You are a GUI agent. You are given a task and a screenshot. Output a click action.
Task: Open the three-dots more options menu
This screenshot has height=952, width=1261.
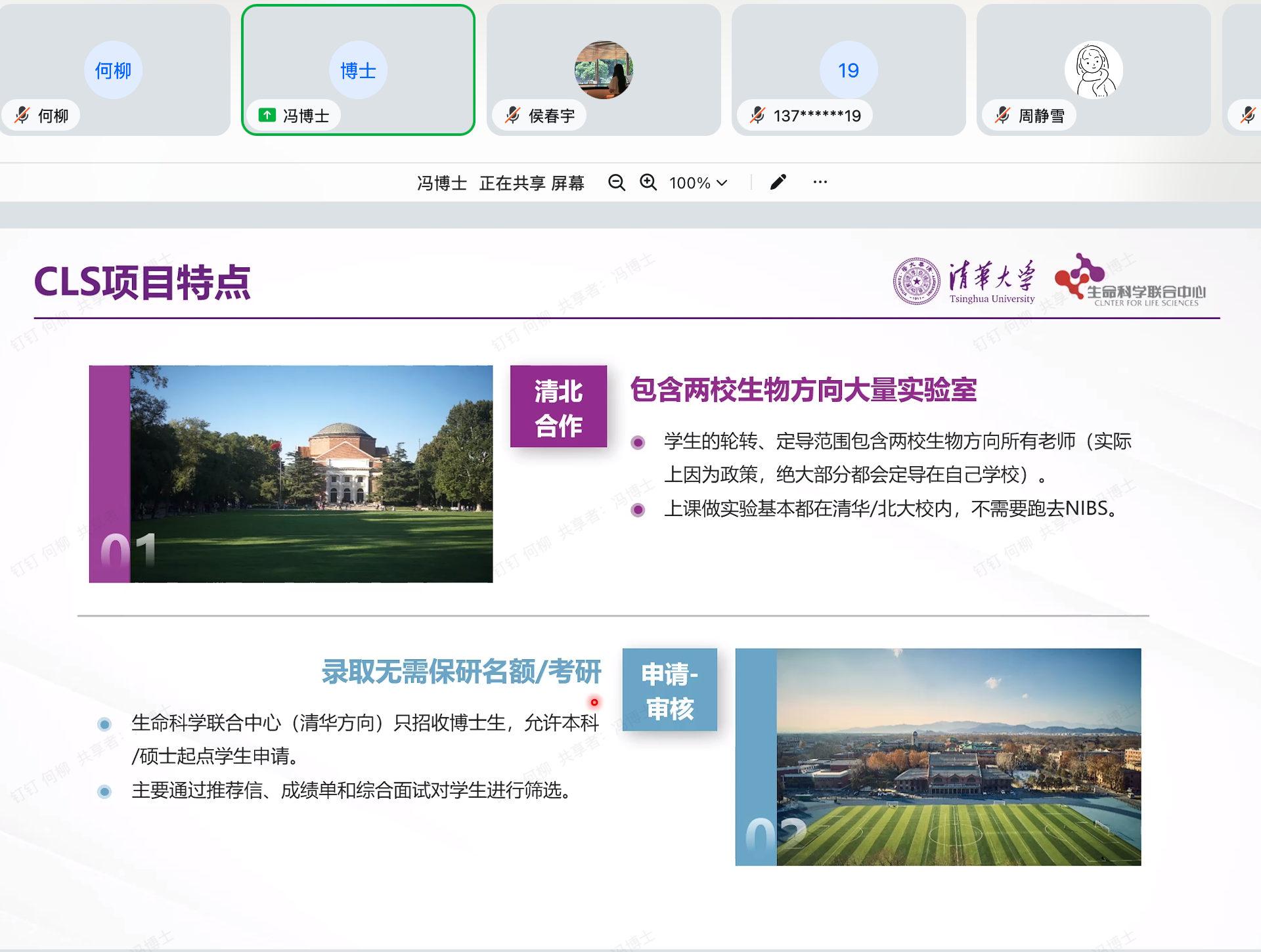click(820, 183)
